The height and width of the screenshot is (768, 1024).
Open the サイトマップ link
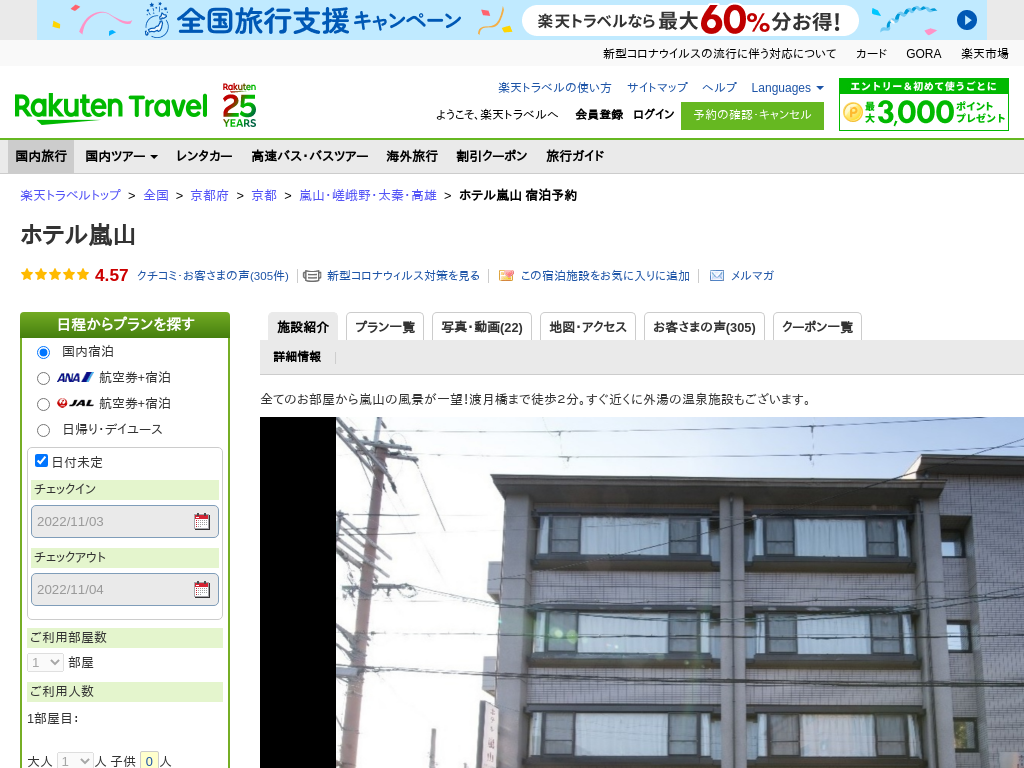(657, 88)
